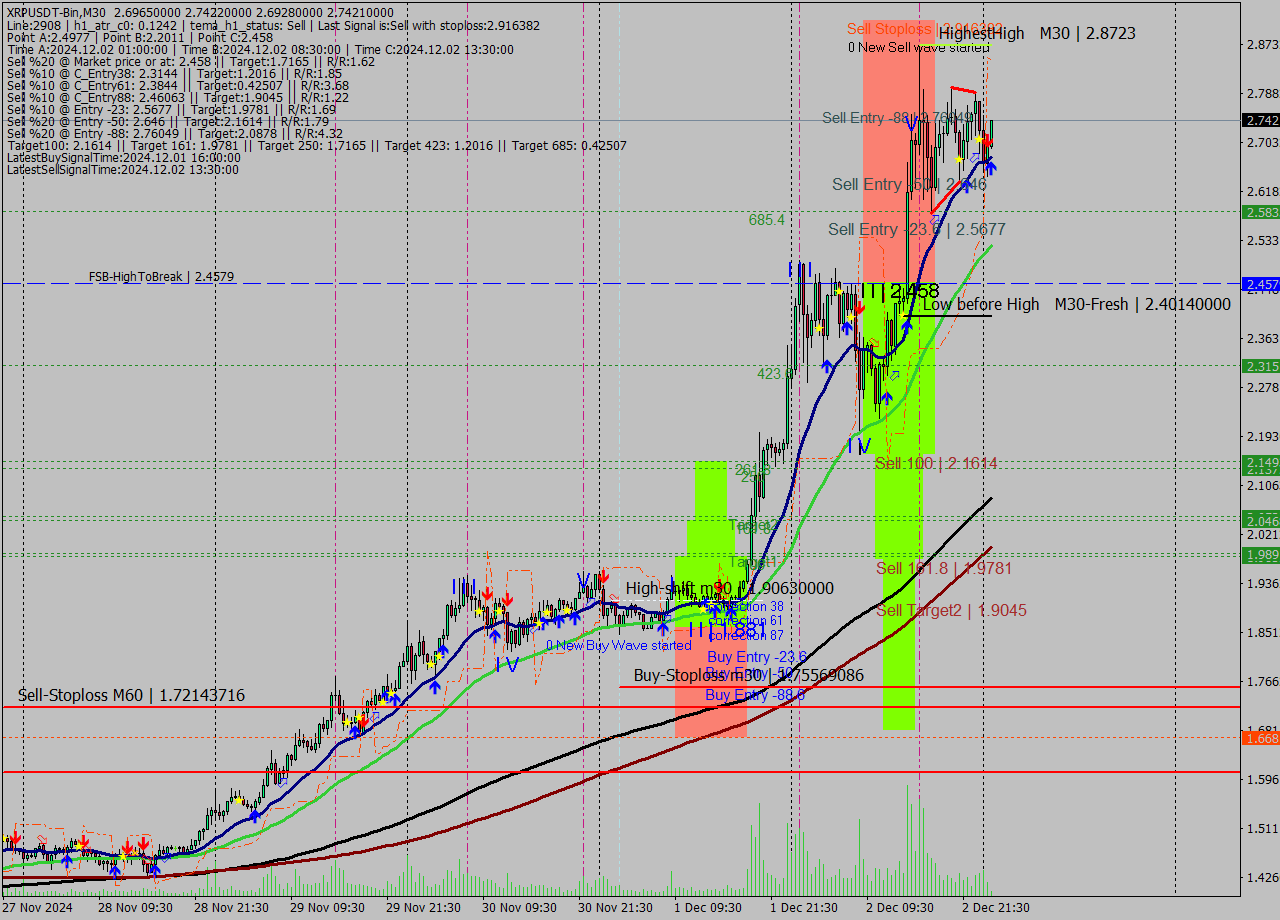Click the '685.4' Fibonacci level label
The width and height of the screenshot is (1280, 920).
767,220
